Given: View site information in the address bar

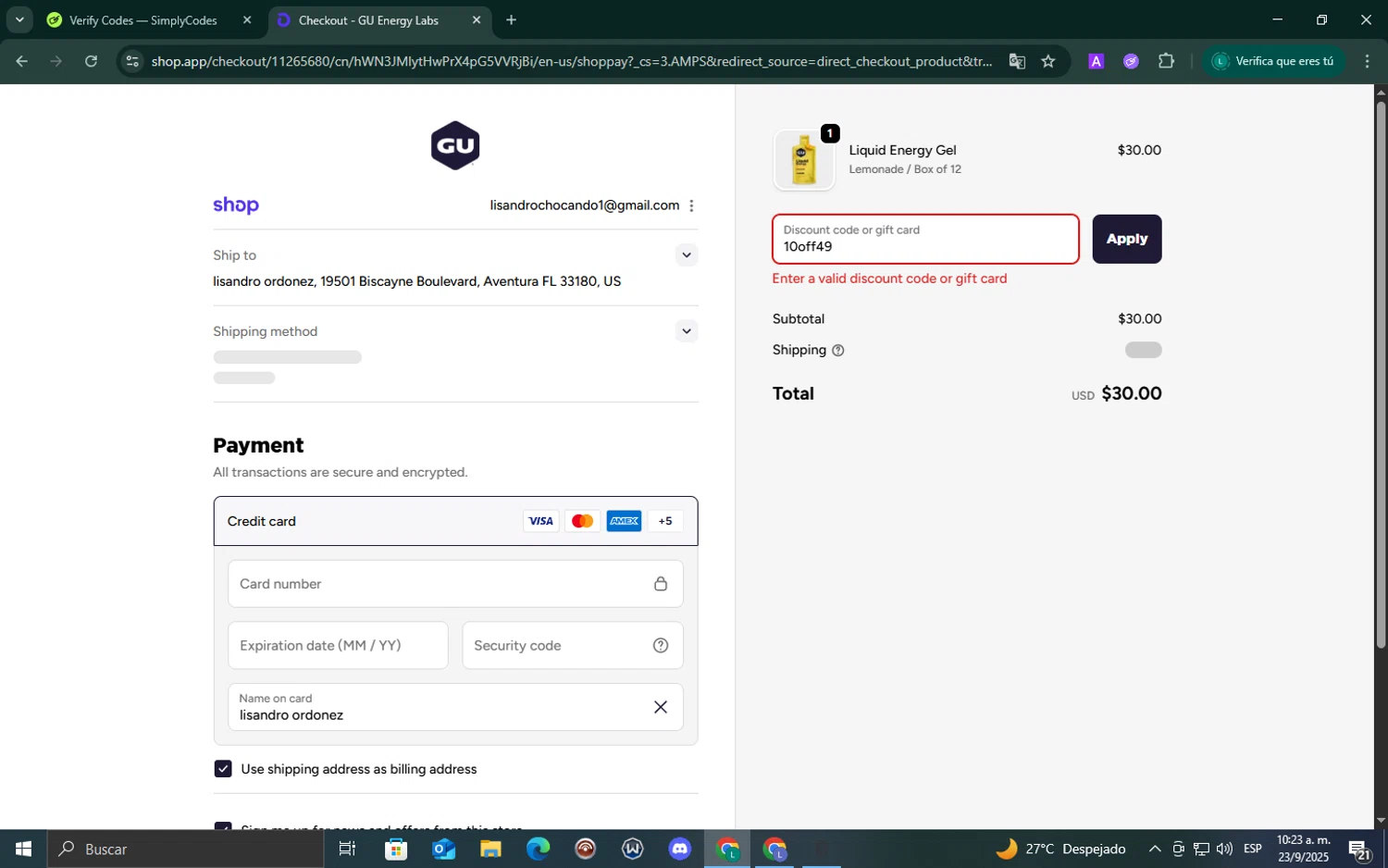Looking at the screenshot, I should 132,61.
